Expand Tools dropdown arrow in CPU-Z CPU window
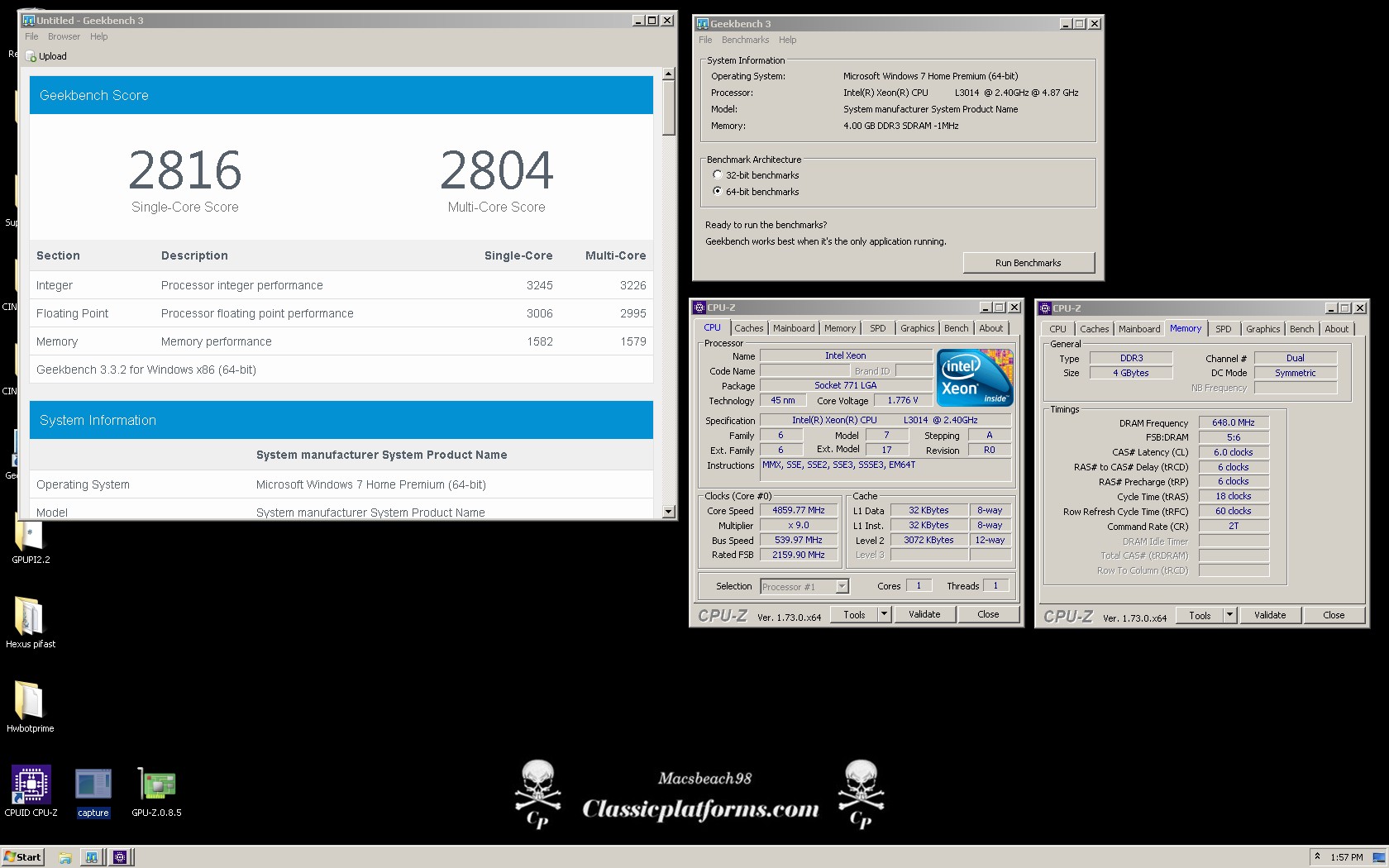This screenshot has height=868, width=1389. coord(884,614)
